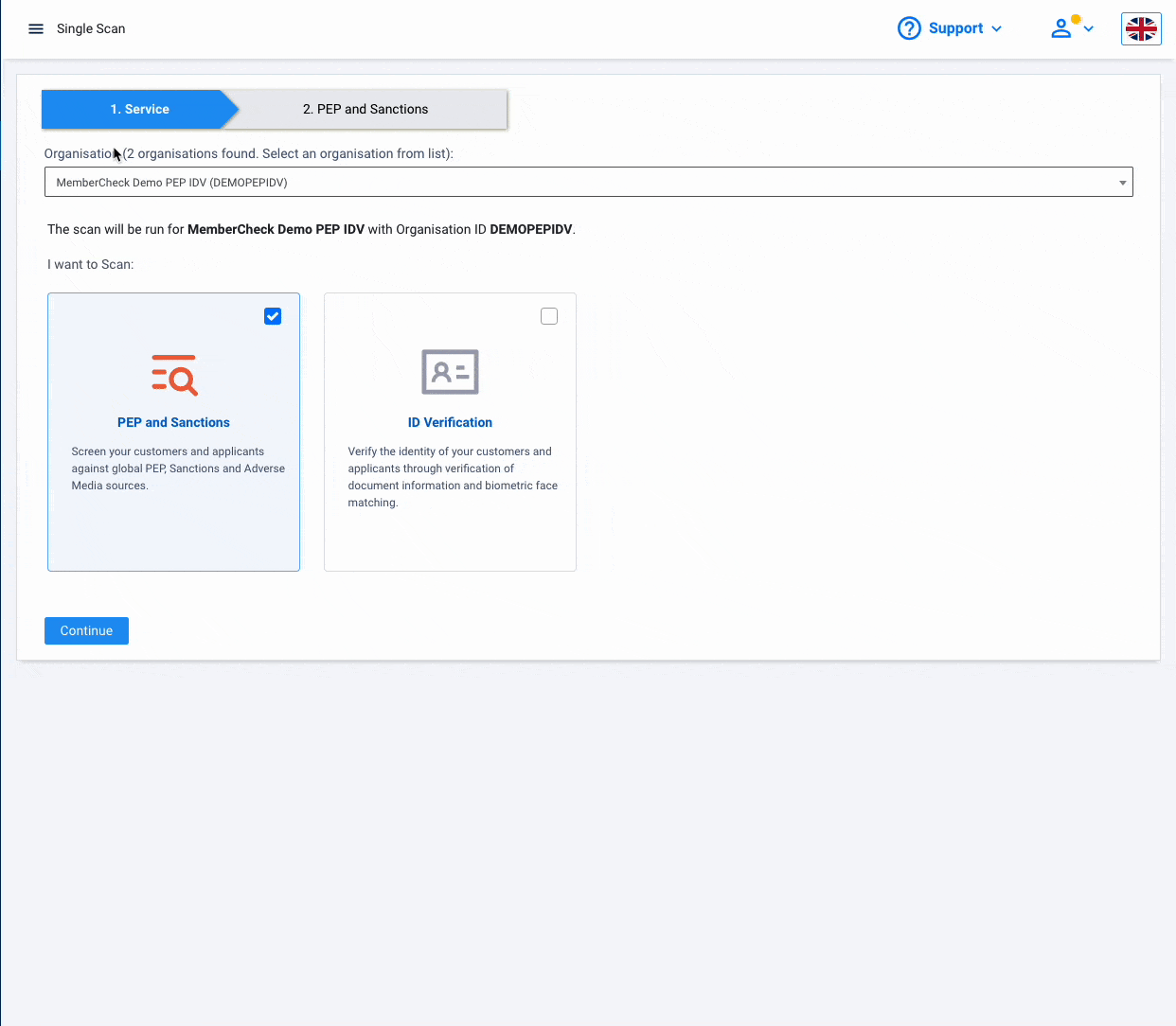This screenshot has width=1176, height=1026.
Task: Open the user account profile icon
Action: (1061, 28)
